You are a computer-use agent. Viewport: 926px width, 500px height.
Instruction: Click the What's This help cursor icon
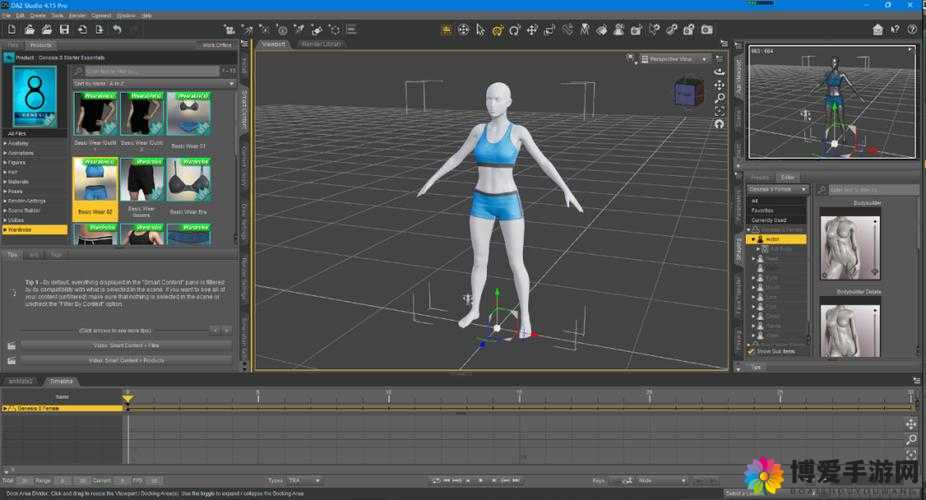coord(895,30)
